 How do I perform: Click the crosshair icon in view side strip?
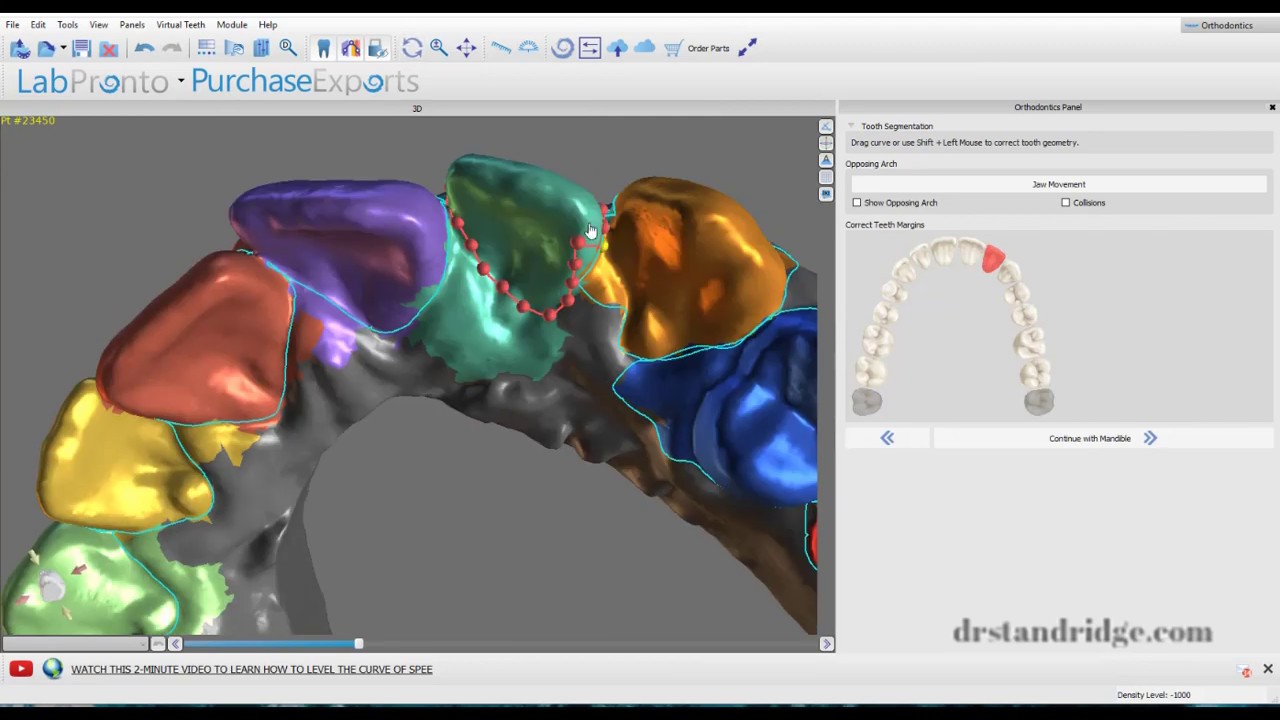click(x=826, y=143)
